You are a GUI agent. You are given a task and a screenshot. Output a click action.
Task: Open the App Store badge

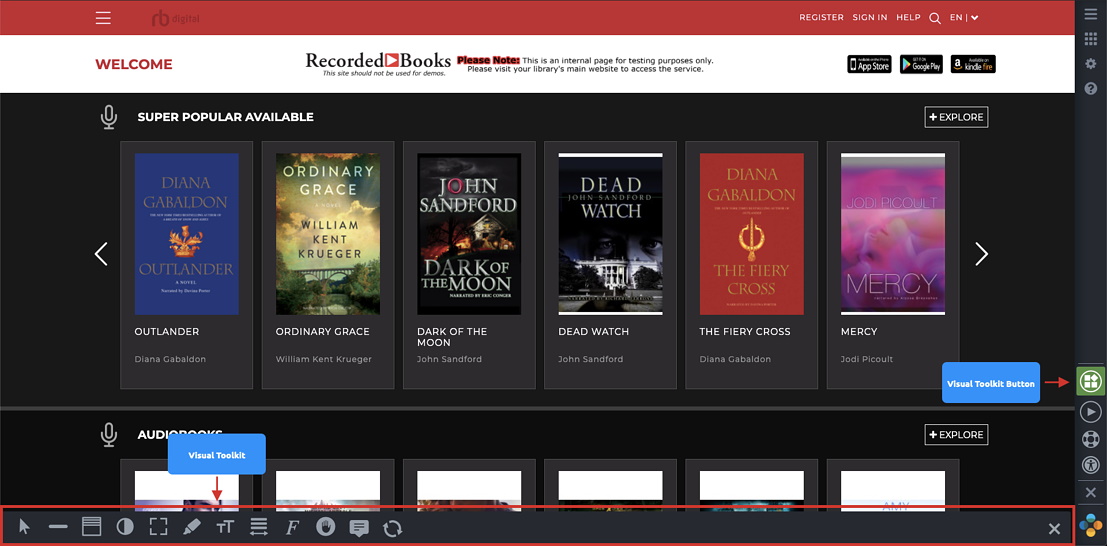click(869, 64)
